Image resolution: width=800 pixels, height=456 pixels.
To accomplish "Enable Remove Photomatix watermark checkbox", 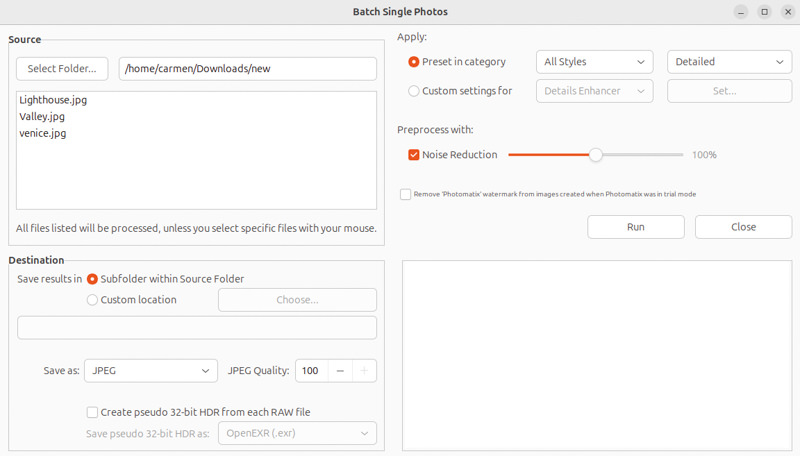I will (x=405, y=194).
